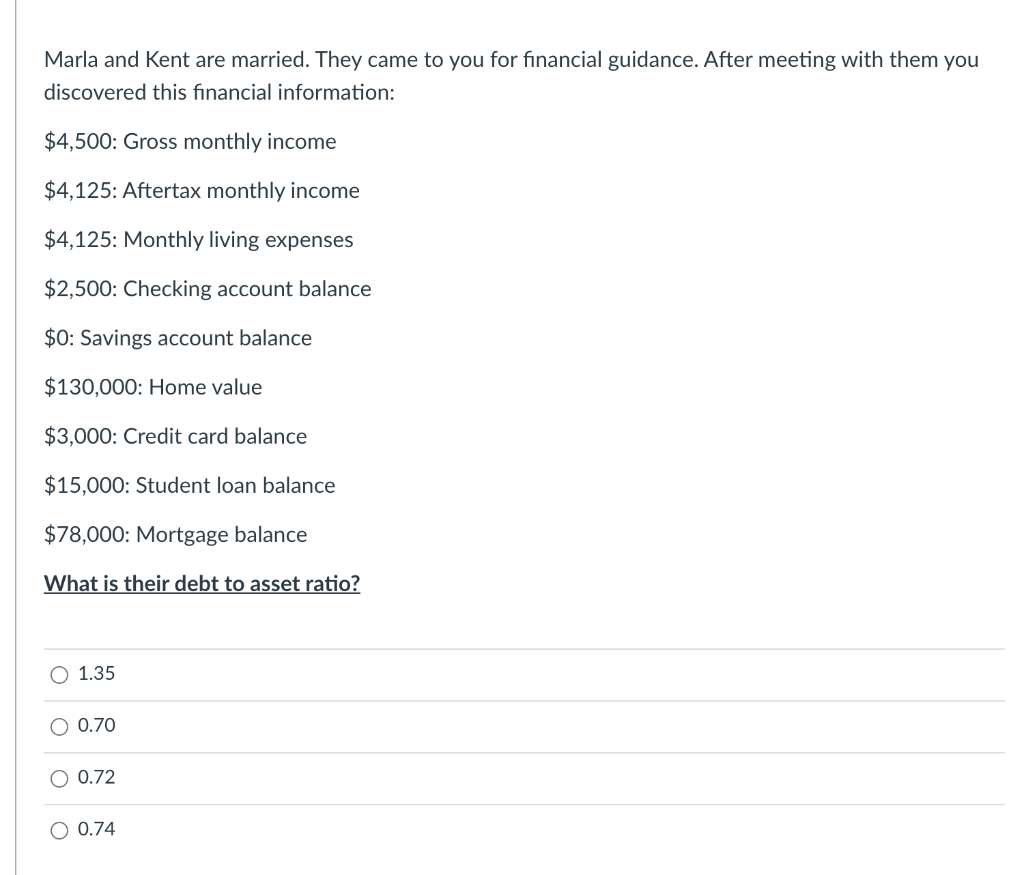Screen dimensions: 1024x875
Task: Click the underlined debt to asset ratio question
Action: [x=202, y=584]
